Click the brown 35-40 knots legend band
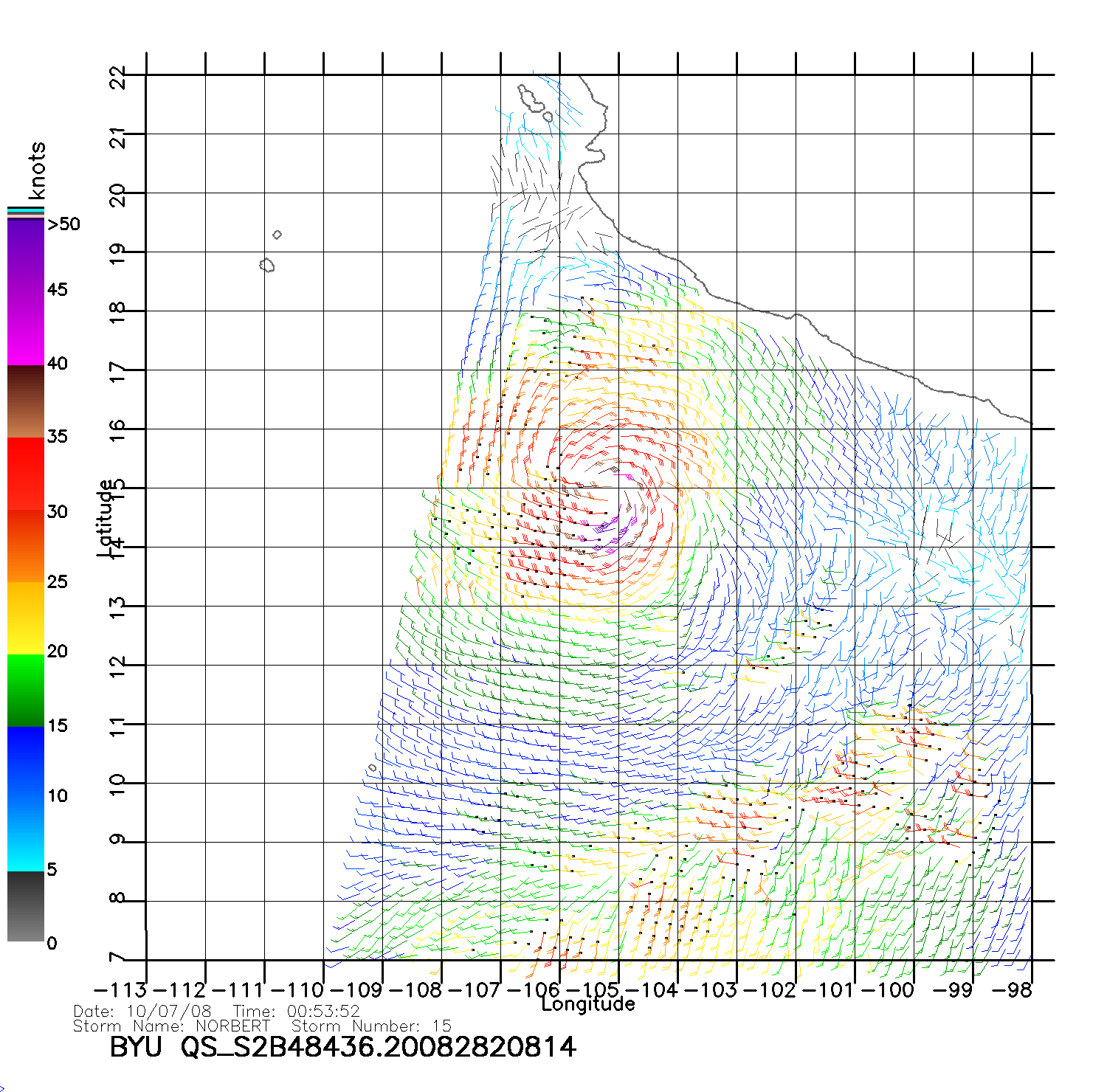Image resolution: width=1107 pixels, height=1092 pixels. click(x=26, y=402)
